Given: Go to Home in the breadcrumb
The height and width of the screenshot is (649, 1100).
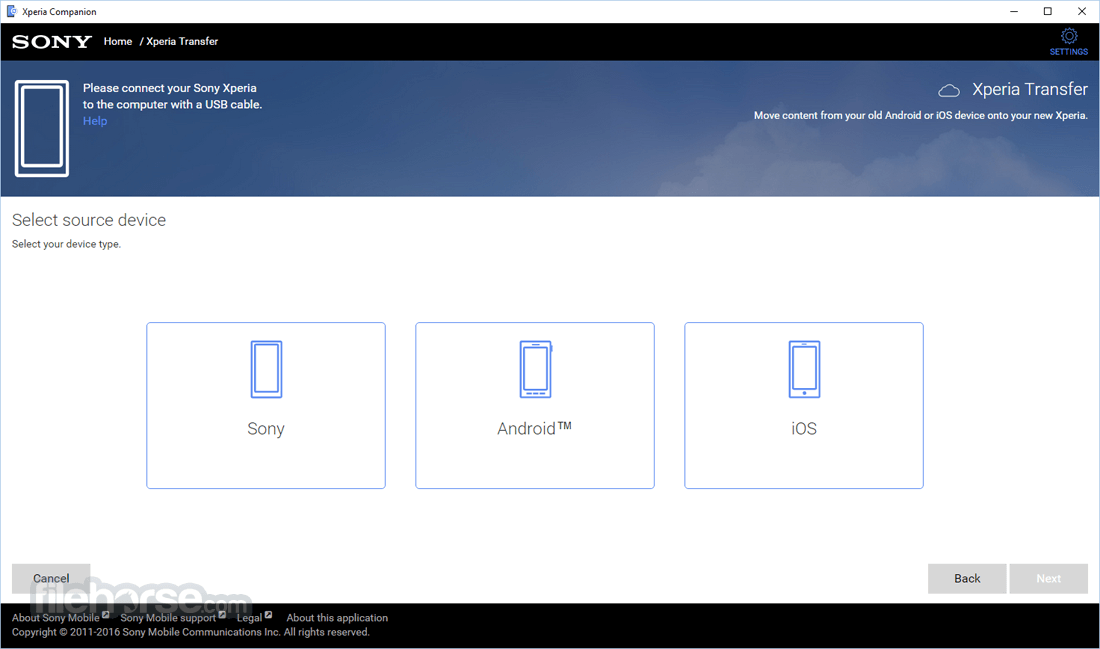Looking at the screenshot, I should click(x=118, y=41).
